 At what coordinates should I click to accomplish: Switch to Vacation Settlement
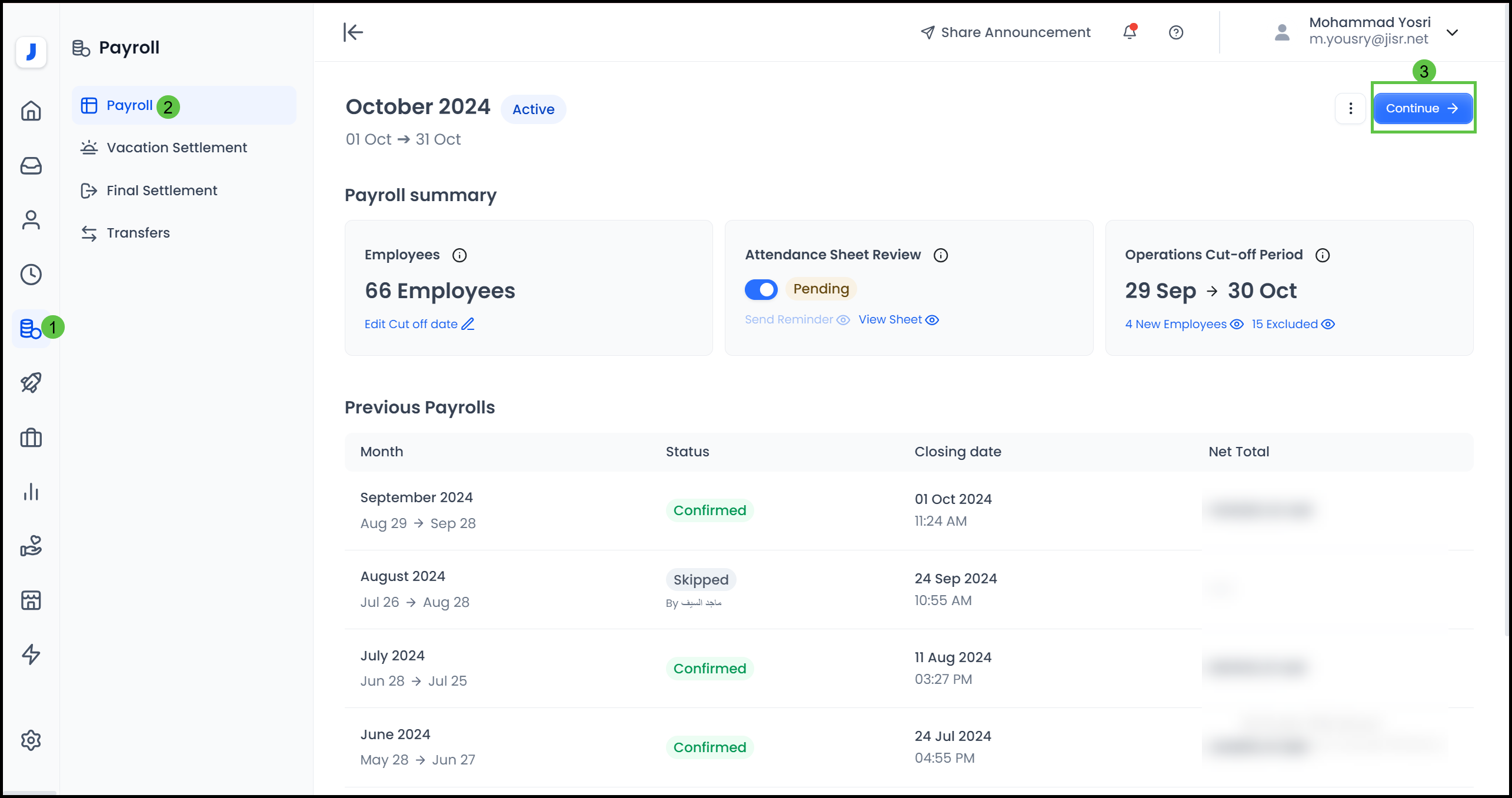[x=176, y=148]
